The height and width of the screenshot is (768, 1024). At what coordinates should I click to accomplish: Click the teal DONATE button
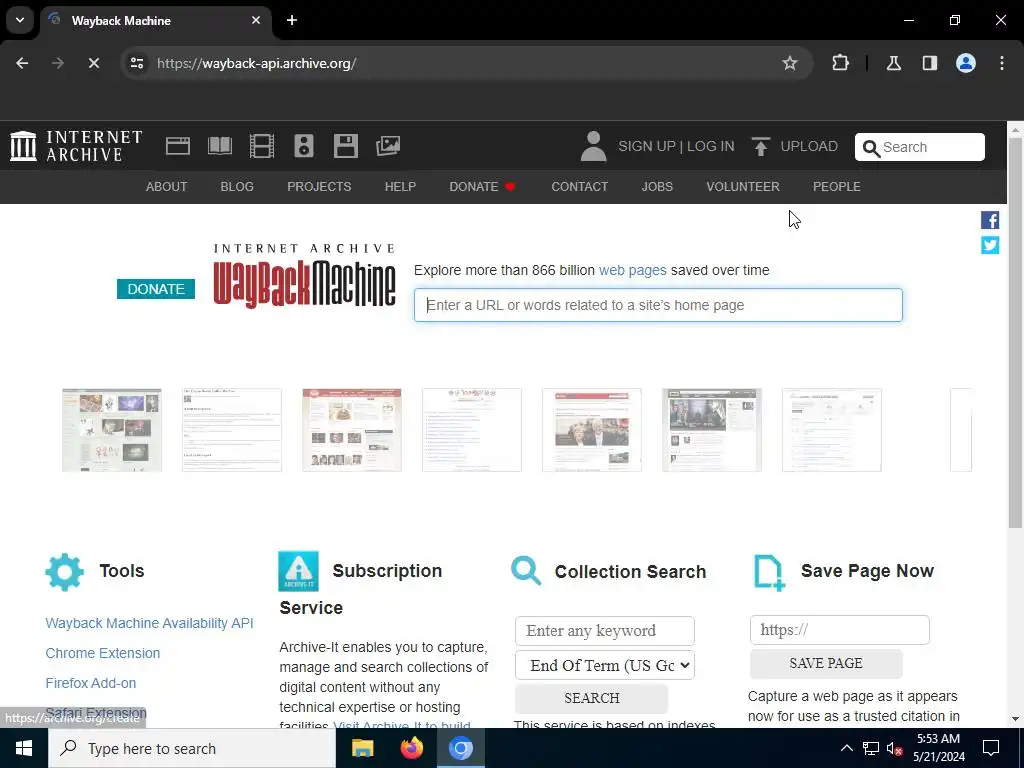[x=155, y=289]
